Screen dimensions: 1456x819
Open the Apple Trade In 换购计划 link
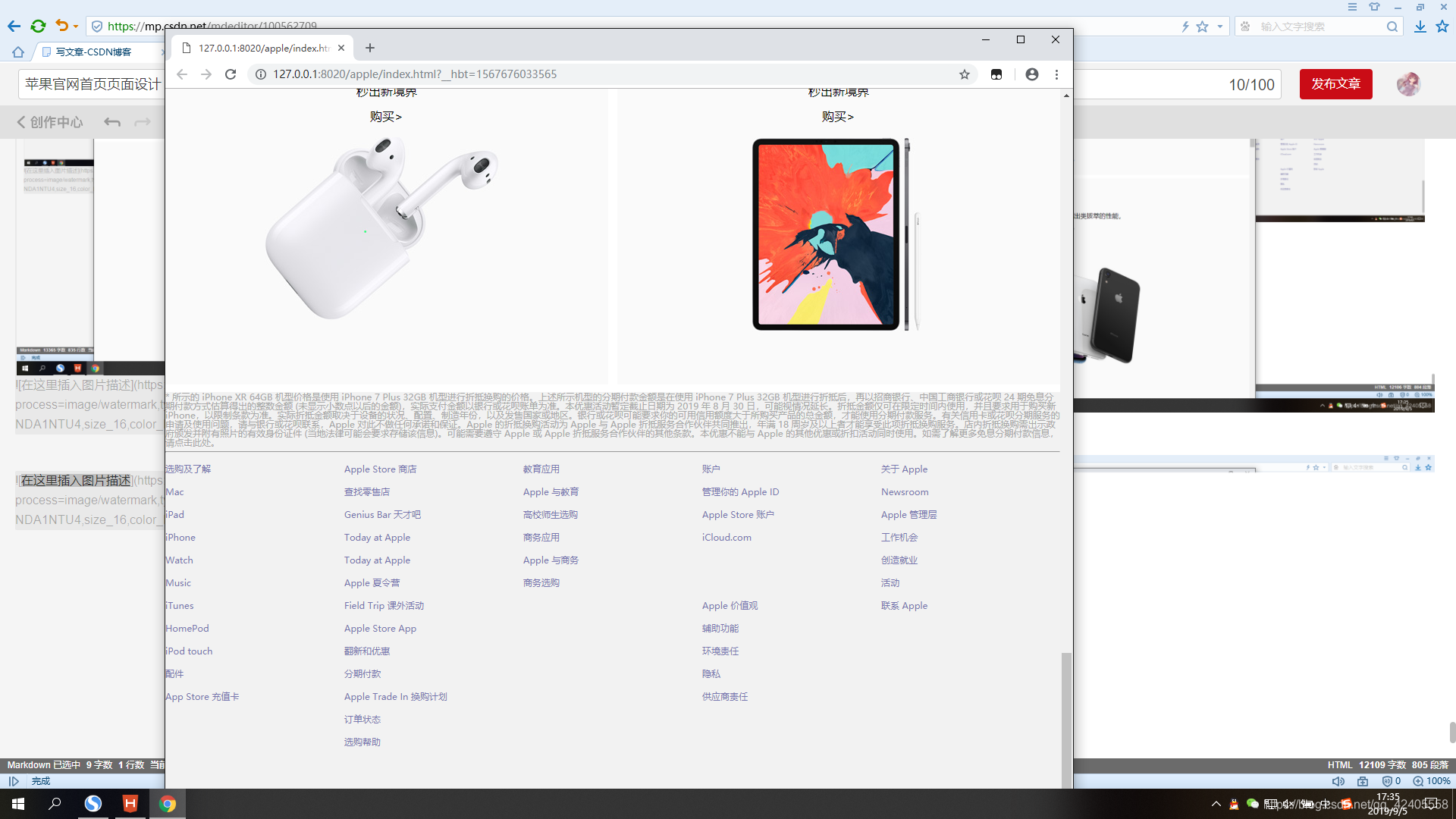[x=395, y=697]
